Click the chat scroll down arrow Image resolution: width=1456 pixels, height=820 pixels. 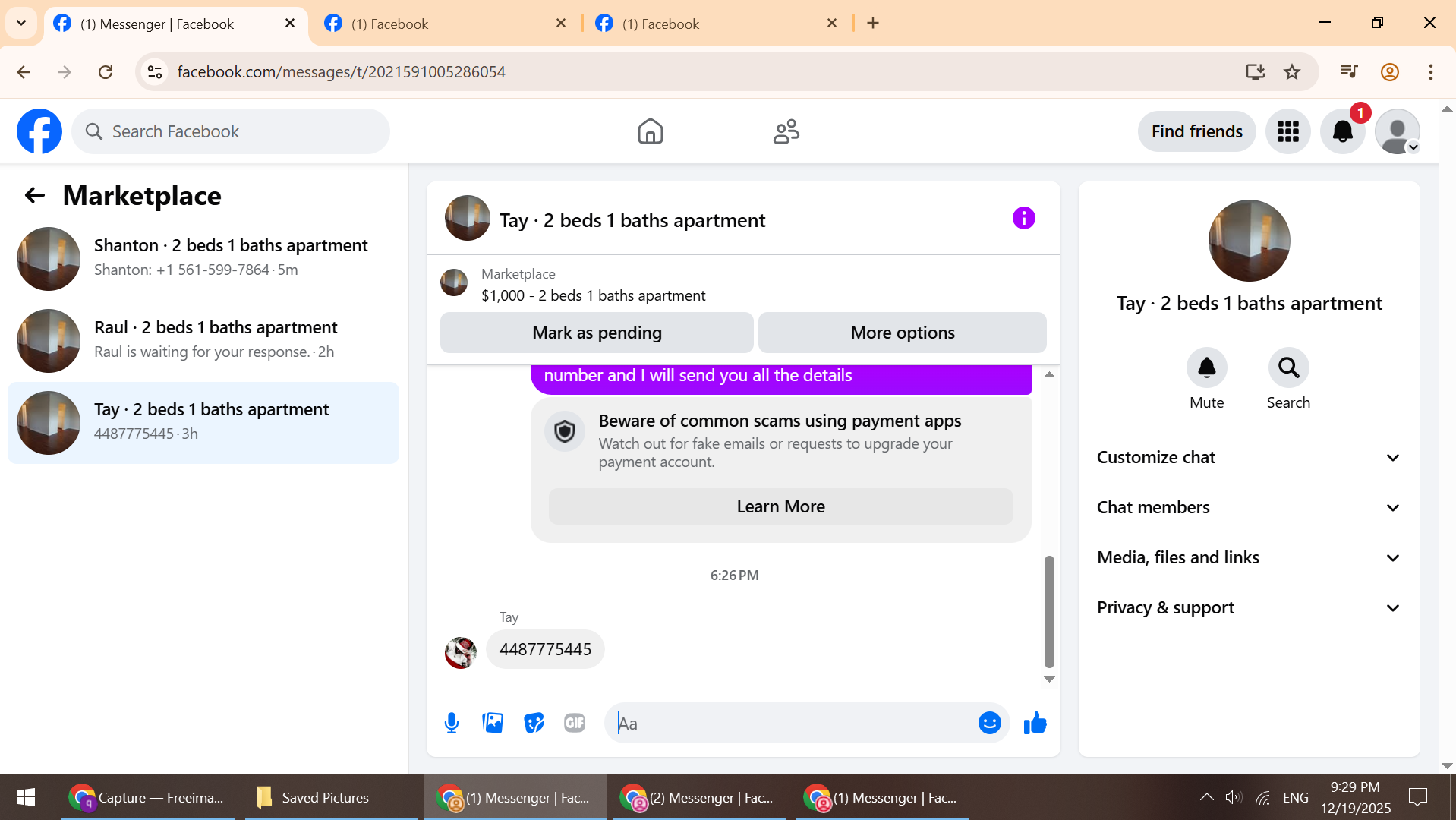click(1049, 680)
